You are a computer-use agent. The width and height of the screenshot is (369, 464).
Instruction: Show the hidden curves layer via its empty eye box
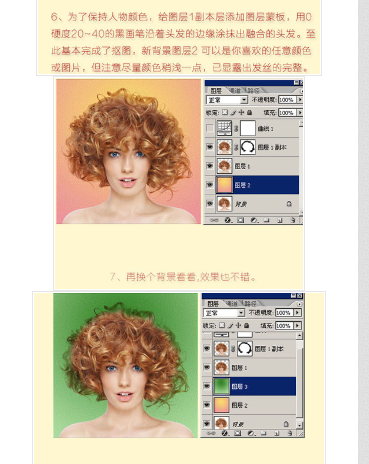point(210,128)
